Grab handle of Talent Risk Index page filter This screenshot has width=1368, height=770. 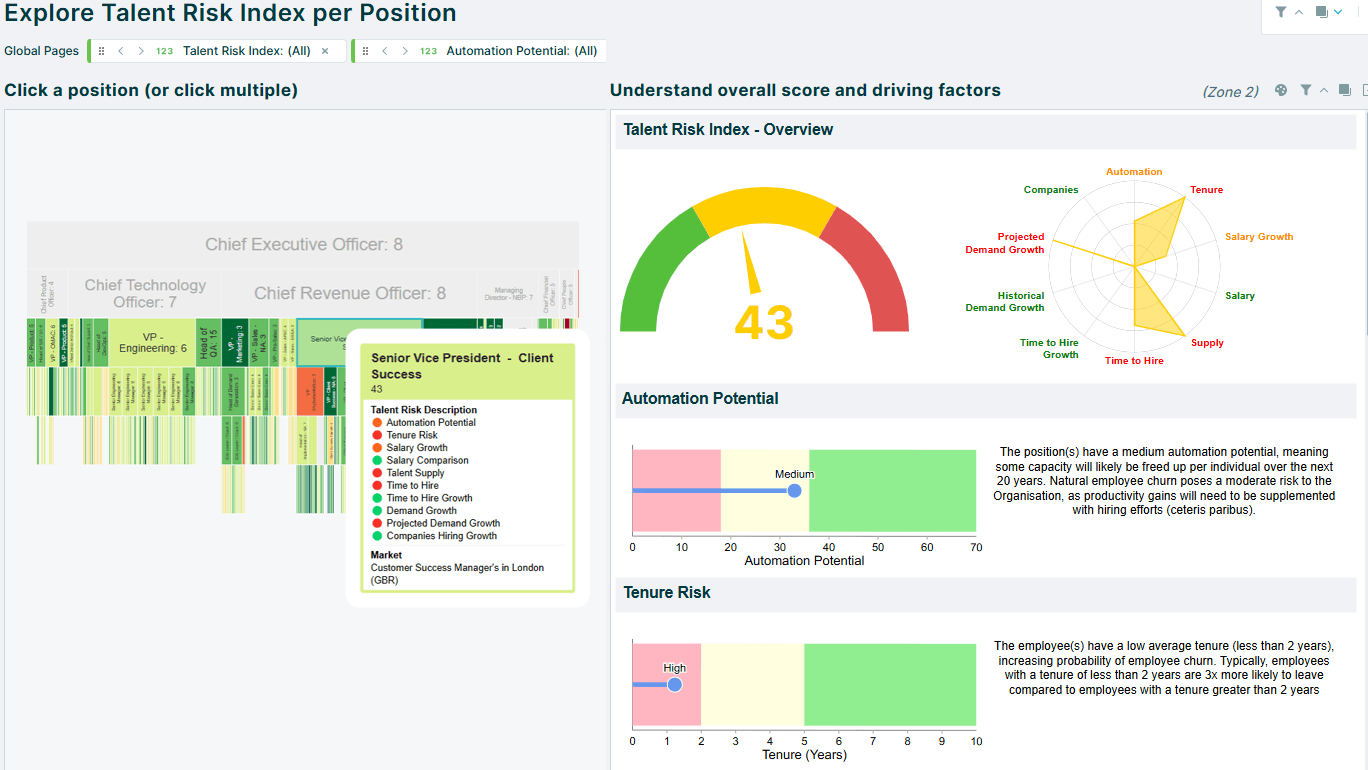pos(101,51)
